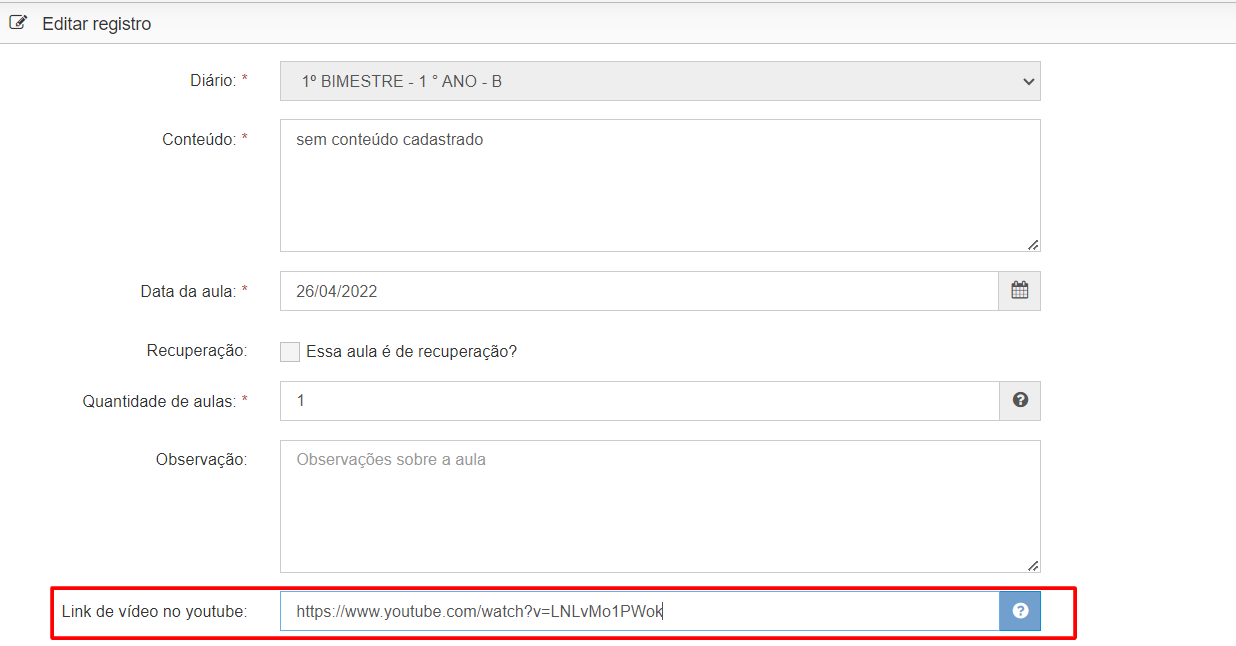The image size is (1236, 646).
Task: Open the Diário dropdown selector
Action: [660, 81]
